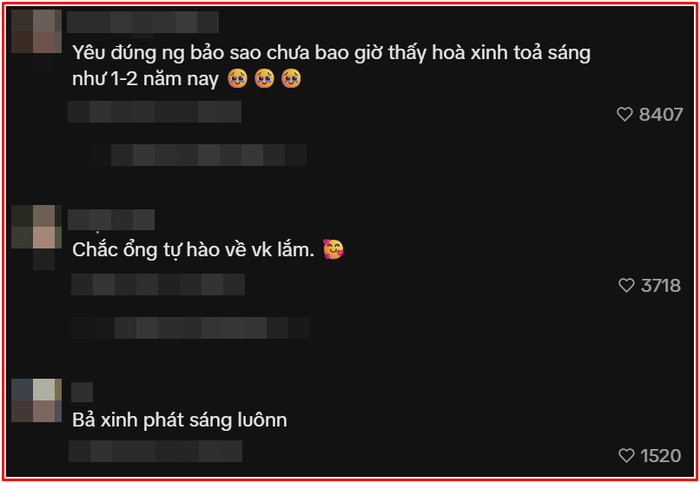700x483 pixels.
Task: Click the 3718 like count number
Action: [x=661, y=286]
